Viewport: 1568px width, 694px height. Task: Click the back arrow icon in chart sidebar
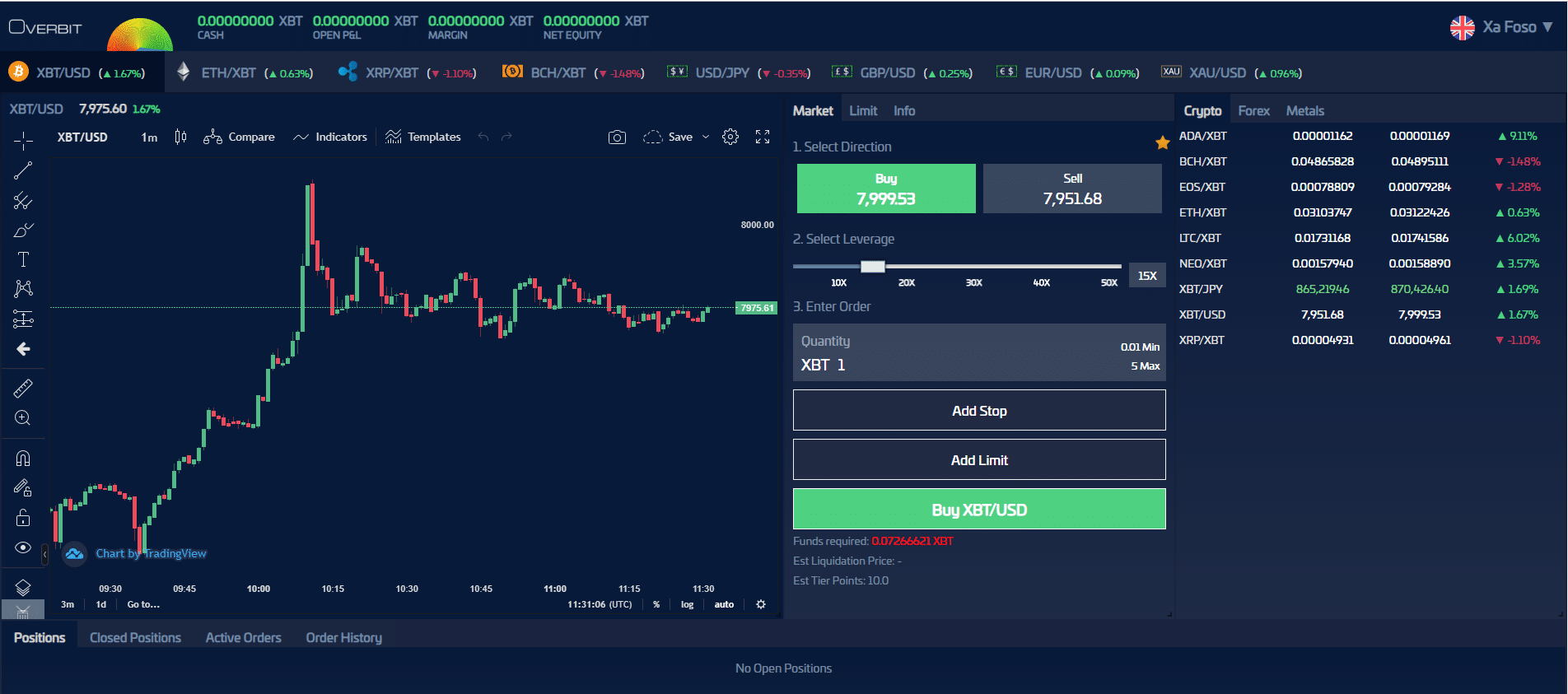[x=23, y=349]
